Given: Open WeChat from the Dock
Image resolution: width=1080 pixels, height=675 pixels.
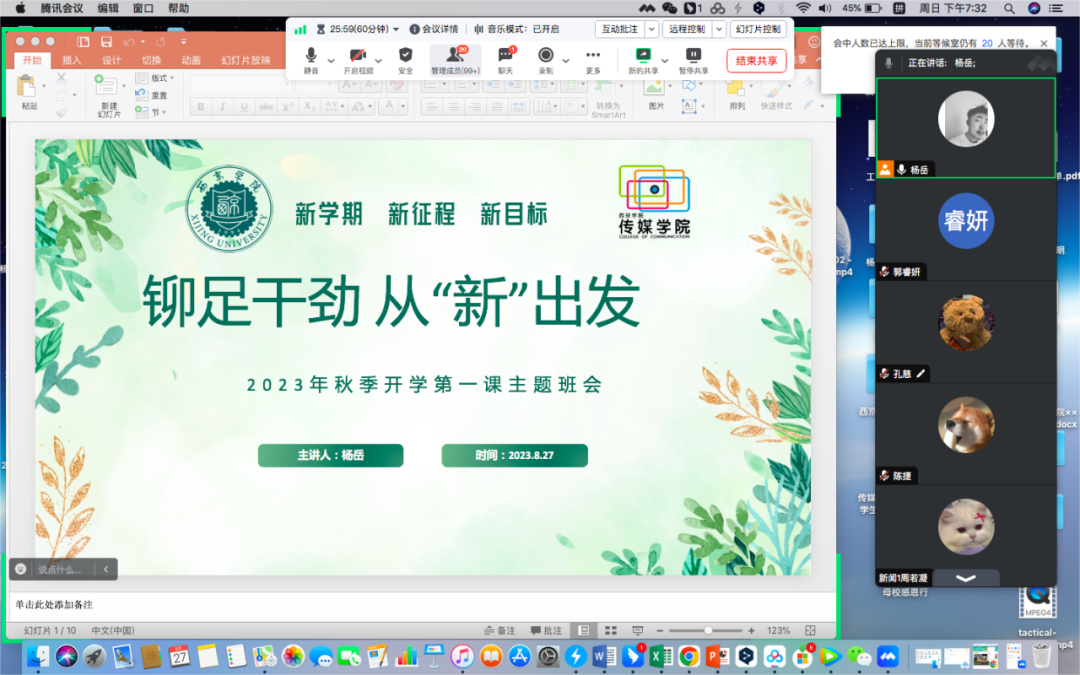Looking at the screenshot, I should coord(858,656).
